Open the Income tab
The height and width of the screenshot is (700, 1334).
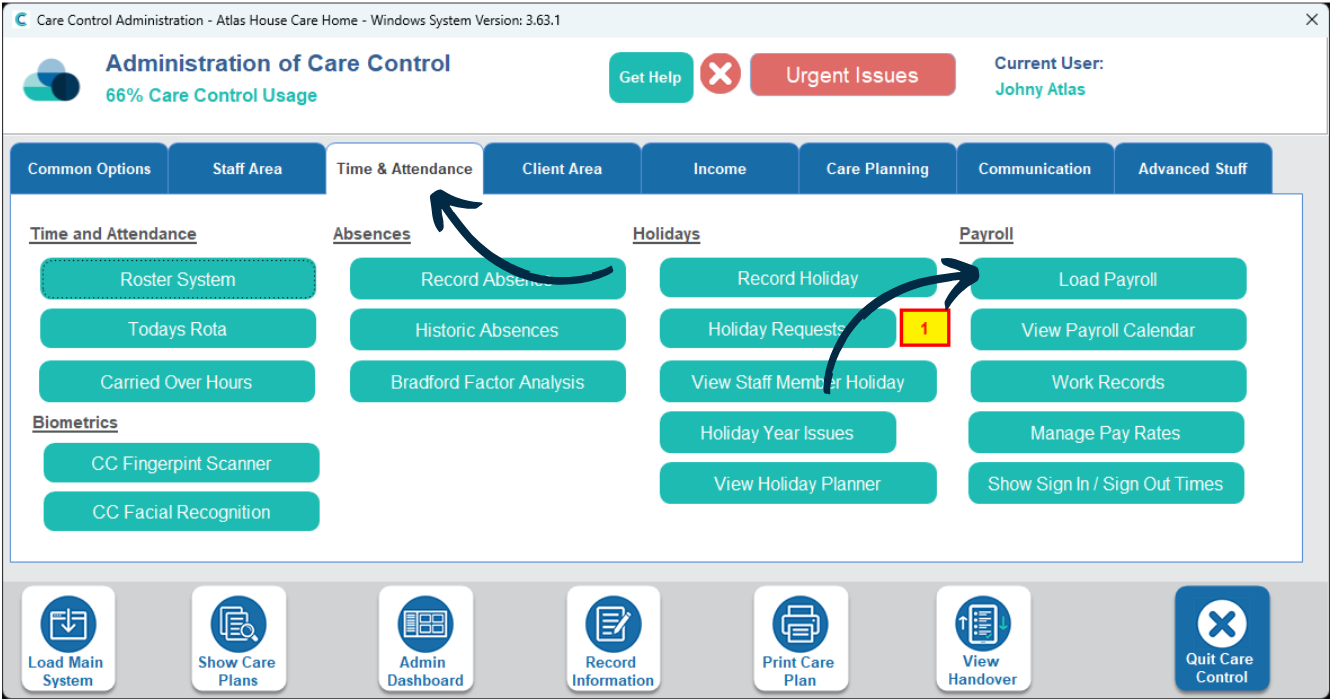[720, 169]
